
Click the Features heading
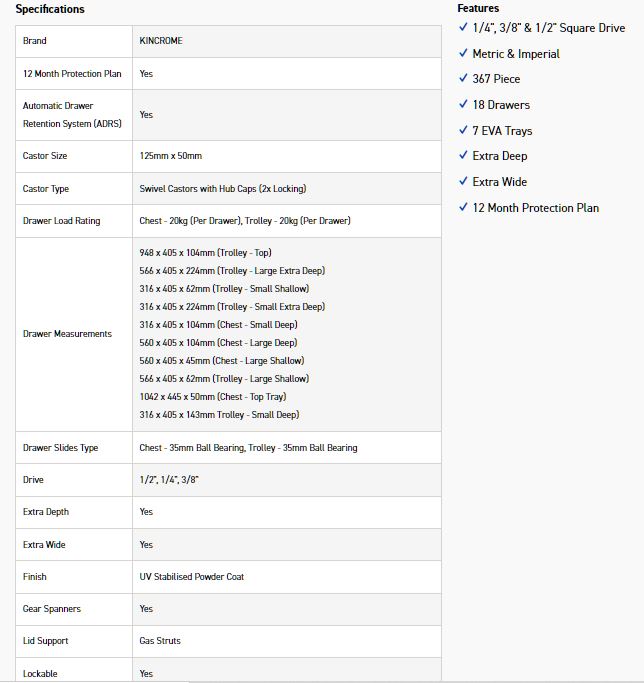pos(478,8)
